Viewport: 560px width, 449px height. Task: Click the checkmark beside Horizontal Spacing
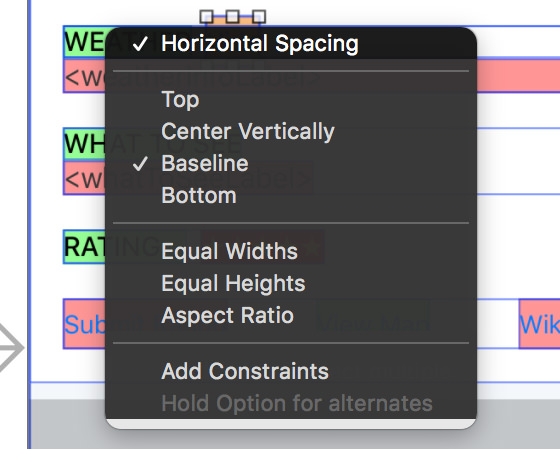click(x=140, y=44)
